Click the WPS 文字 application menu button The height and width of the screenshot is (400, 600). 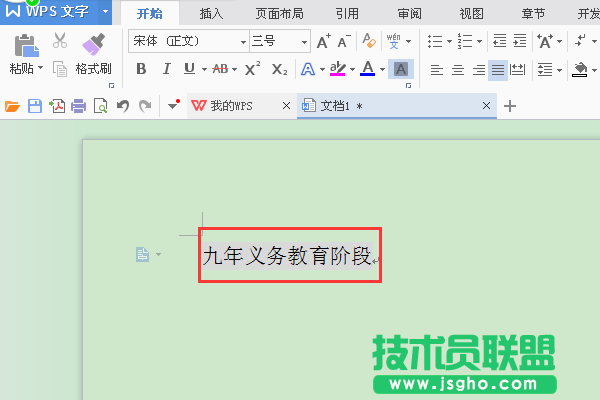(x=56, y=12)
